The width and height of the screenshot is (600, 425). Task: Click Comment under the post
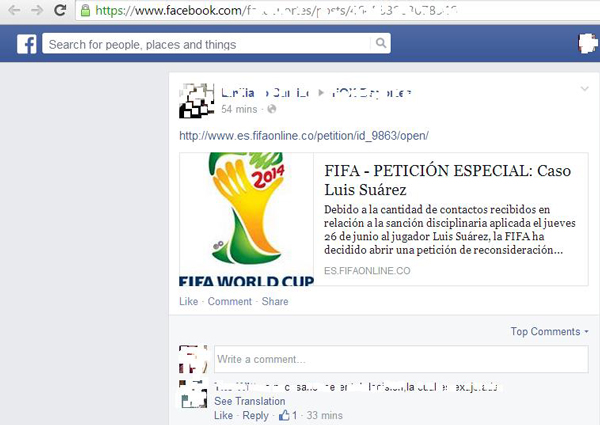click(230, 301)
